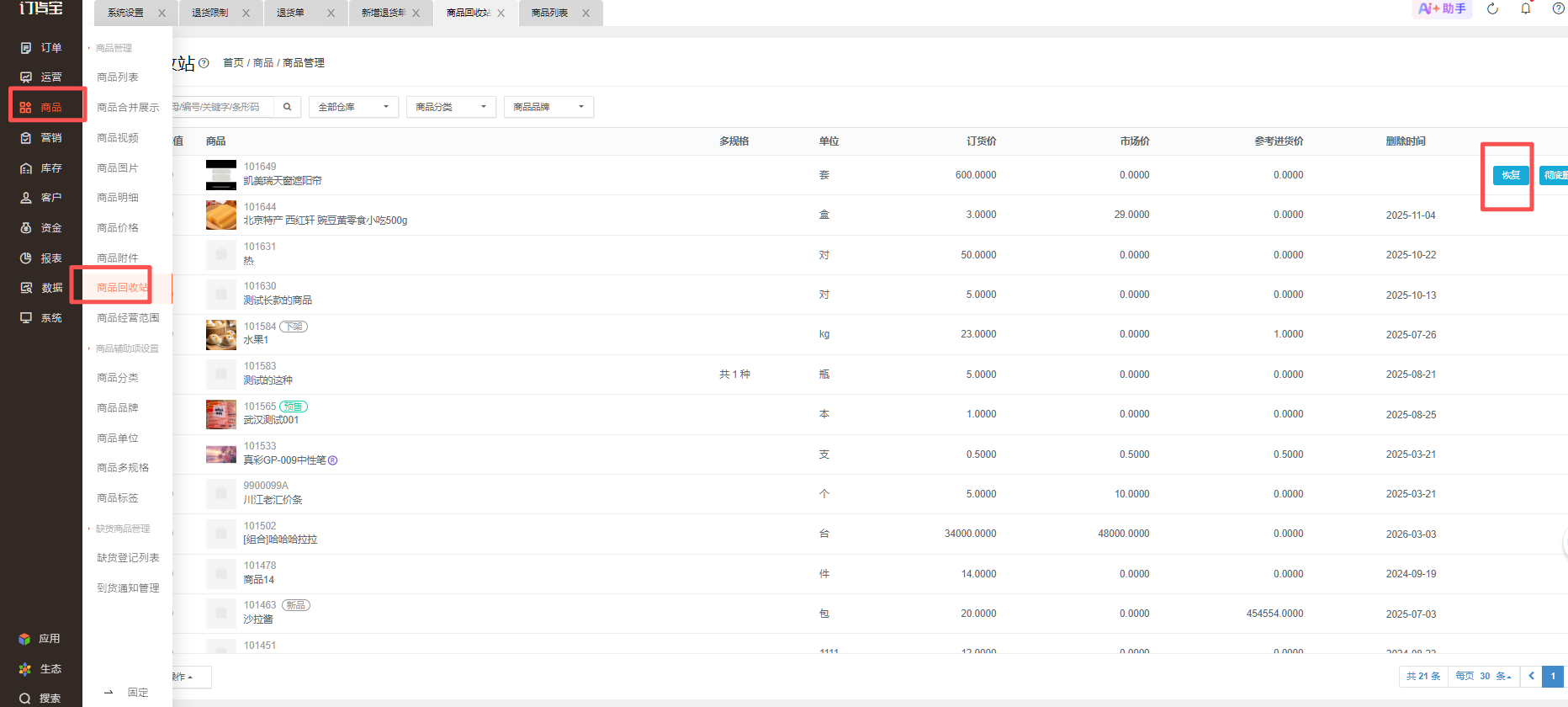Open the 每页 30 条 page size dropdown

click(x=1483, y=676)
